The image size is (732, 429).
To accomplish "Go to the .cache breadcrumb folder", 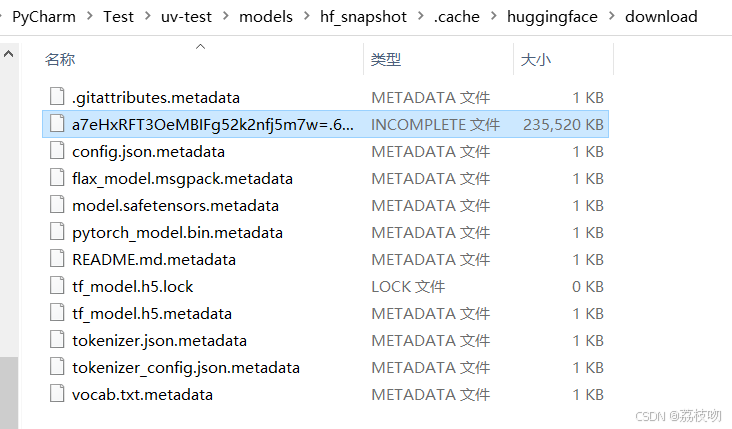I will coord(457,17).
